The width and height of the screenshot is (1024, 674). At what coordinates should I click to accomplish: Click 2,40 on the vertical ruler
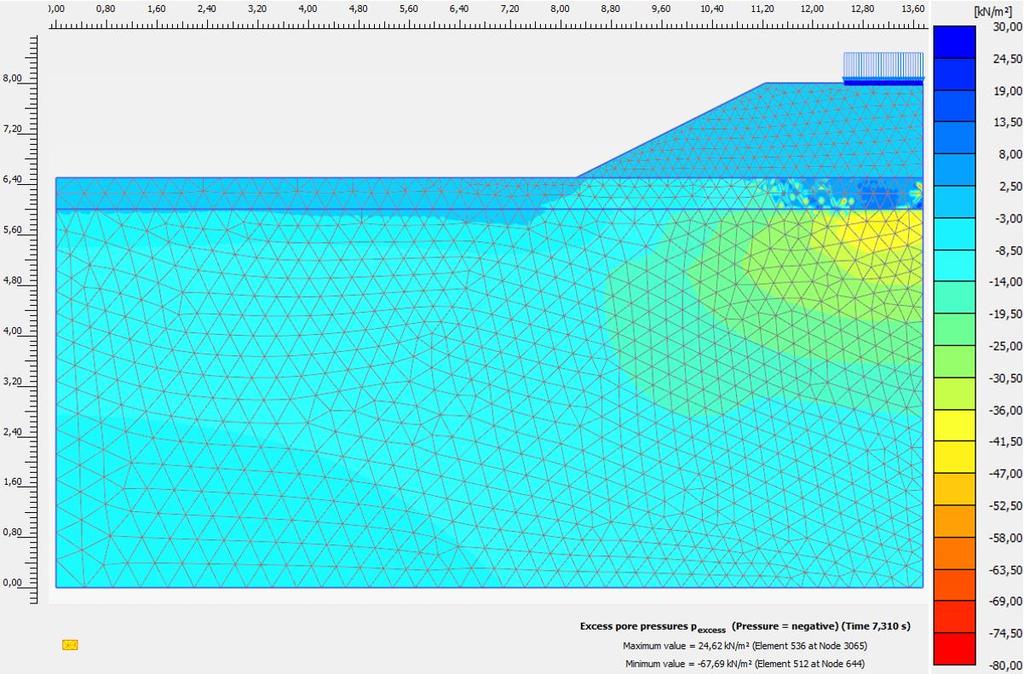[x=12, y=432]
